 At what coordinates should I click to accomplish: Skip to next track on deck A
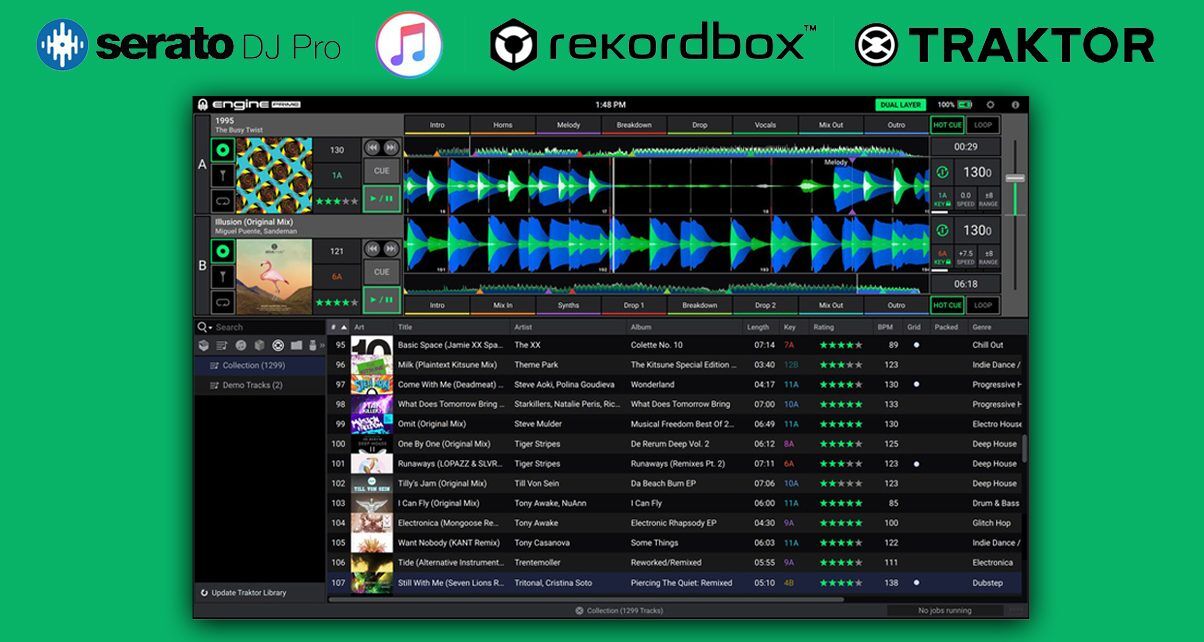coord(391,147)
